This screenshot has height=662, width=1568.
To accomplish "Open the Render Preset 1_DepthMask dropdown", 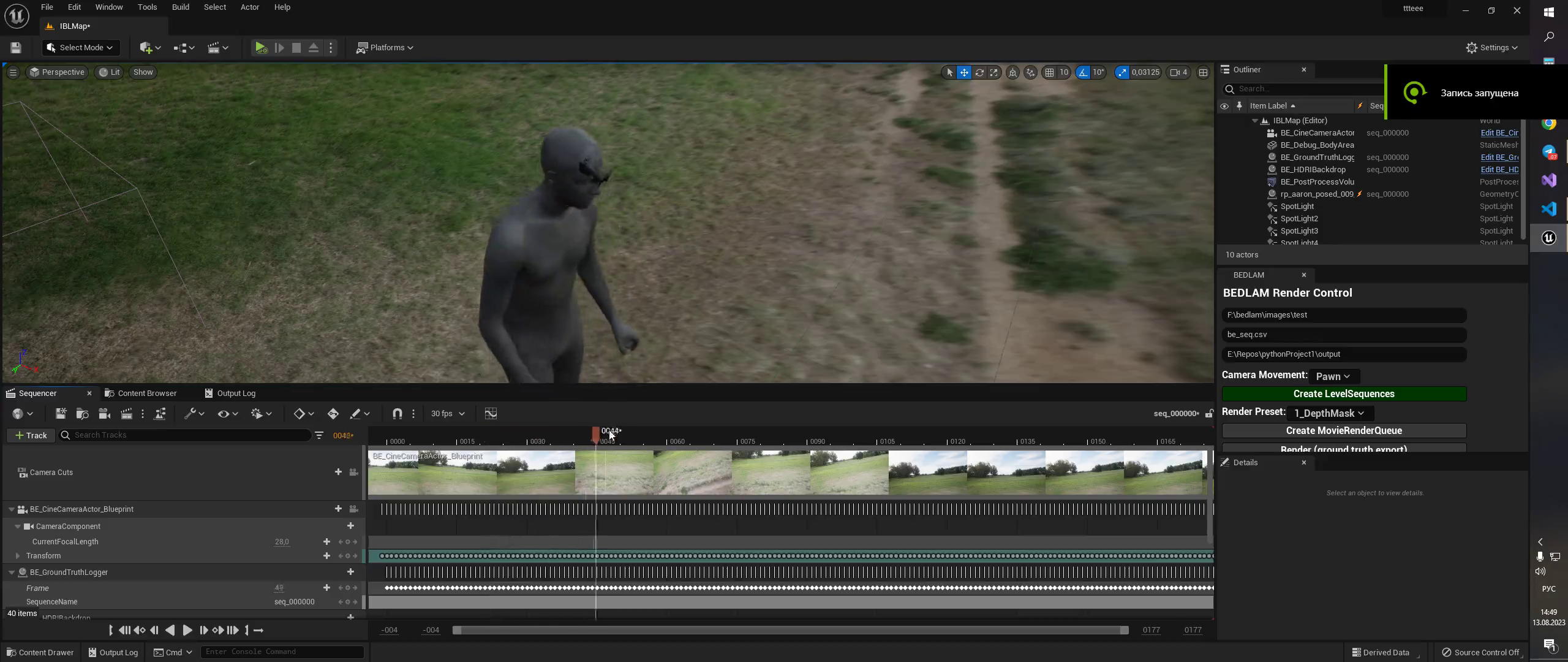I will pos(1329,413).
